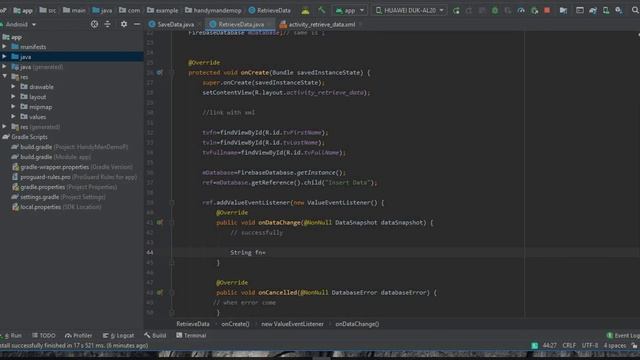This screenshot has height=360, width=640.
Task: Click the new ValueEventListener breadcrumb below editor
Action: click(292, 324)
